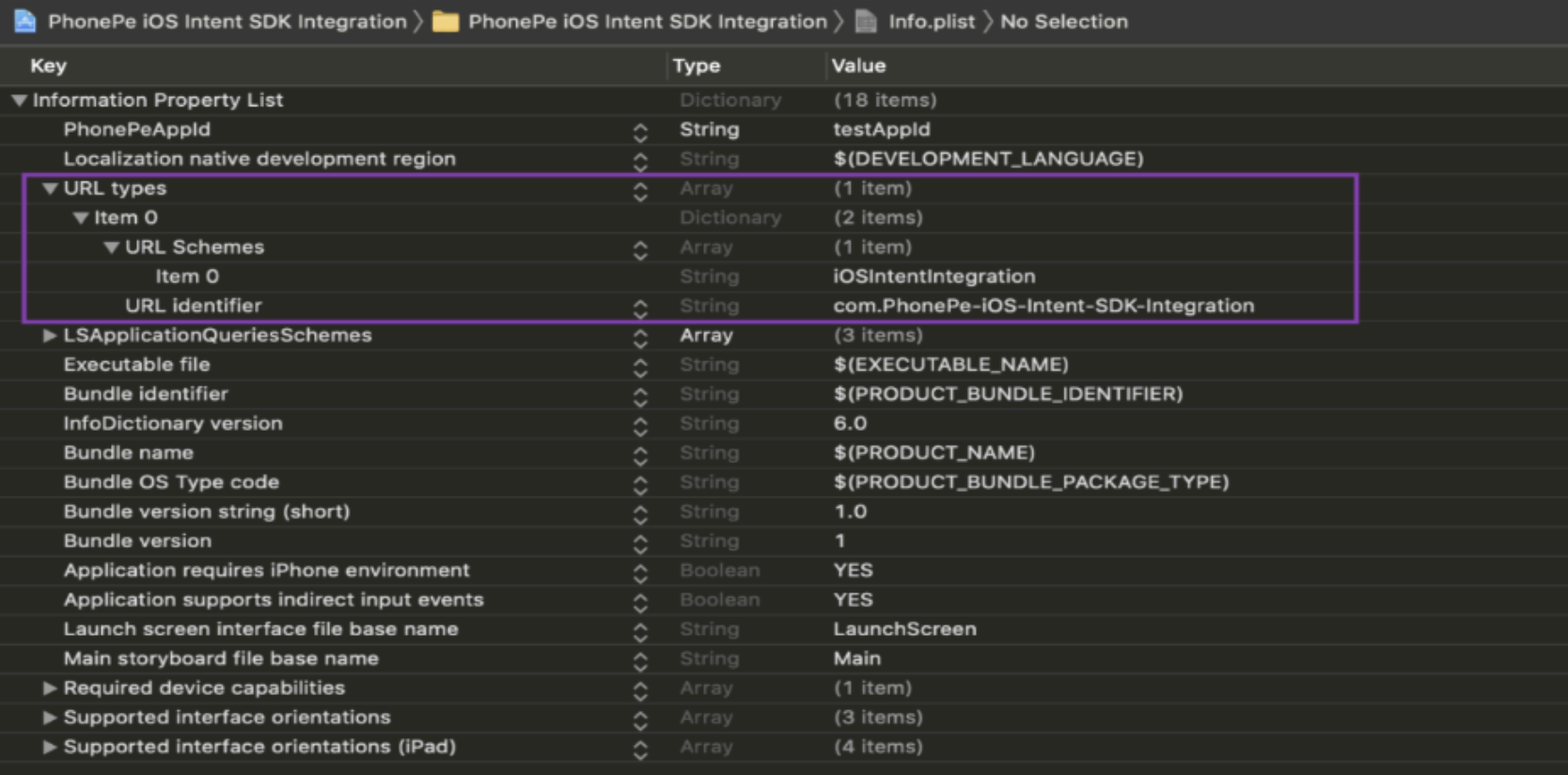
Task: Collapse the URL types array
Action: click(50, 188)
